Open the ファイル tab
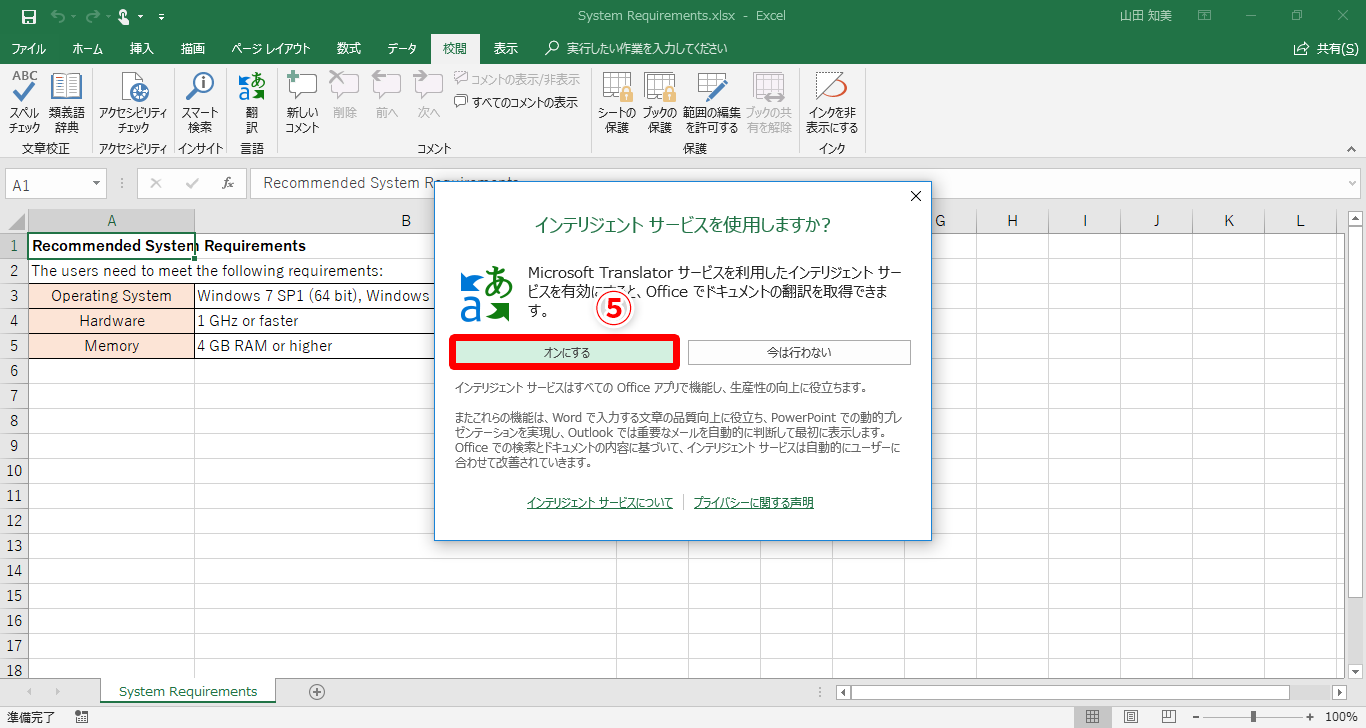1366x728 pixels. click(28, 48)
